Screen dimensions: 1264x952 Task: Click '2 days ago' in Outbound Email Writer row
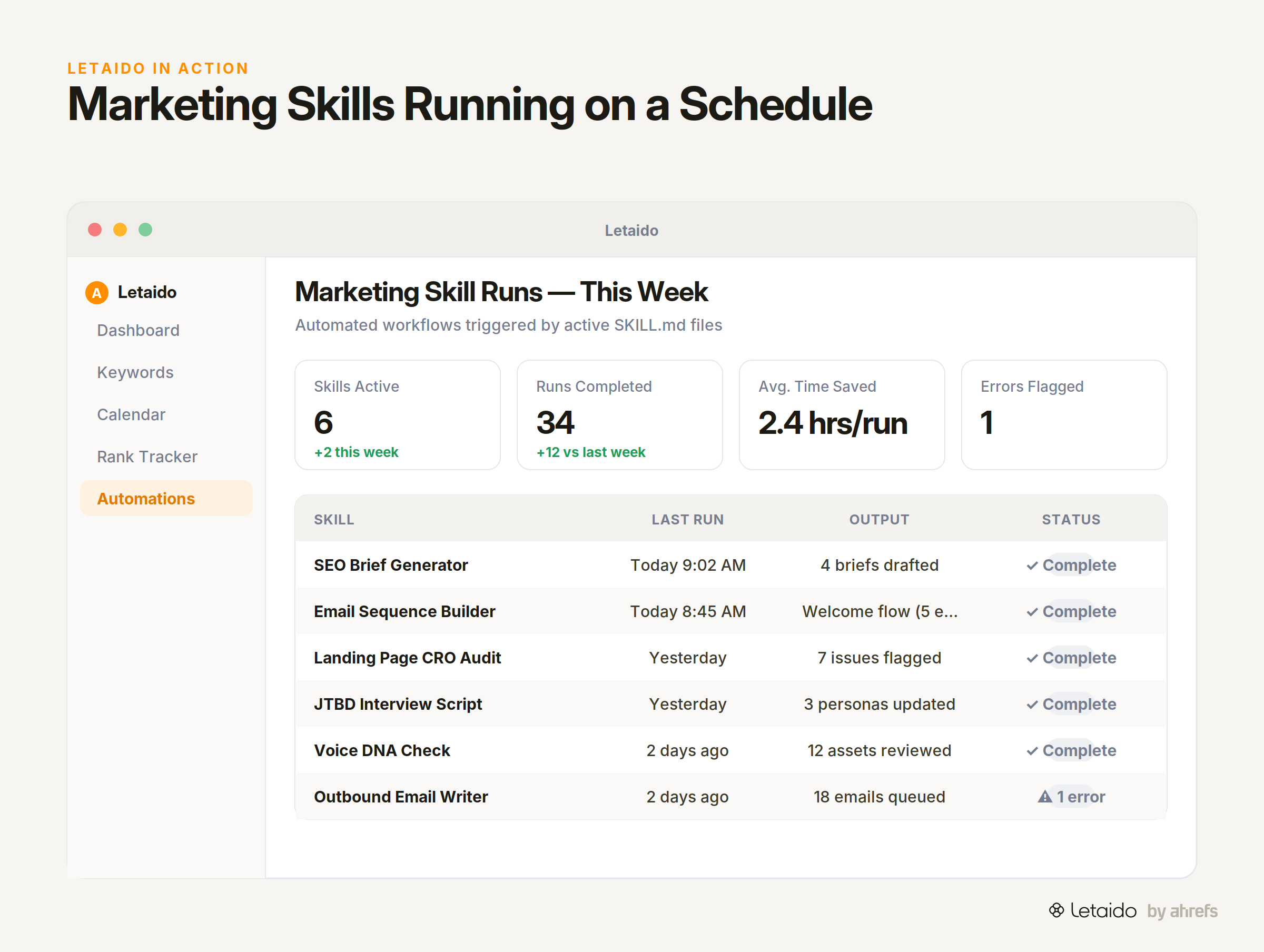[x=688, y=797]
